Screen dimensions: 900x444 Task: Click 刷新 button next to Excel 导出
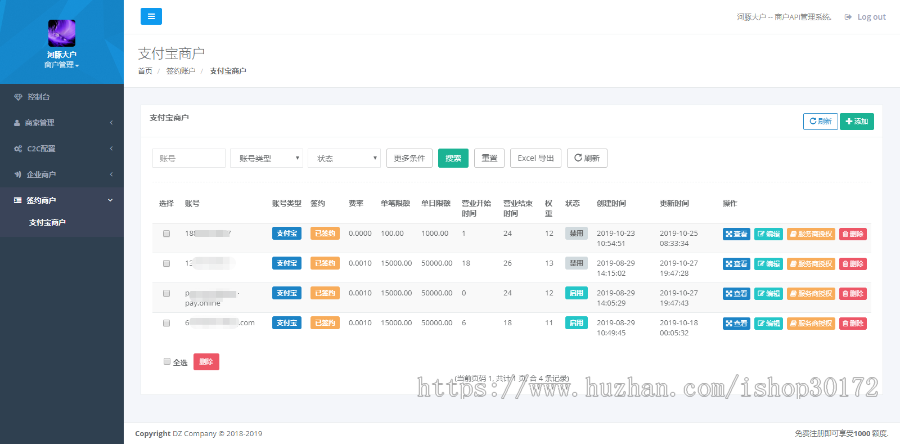tap(587, 158)
